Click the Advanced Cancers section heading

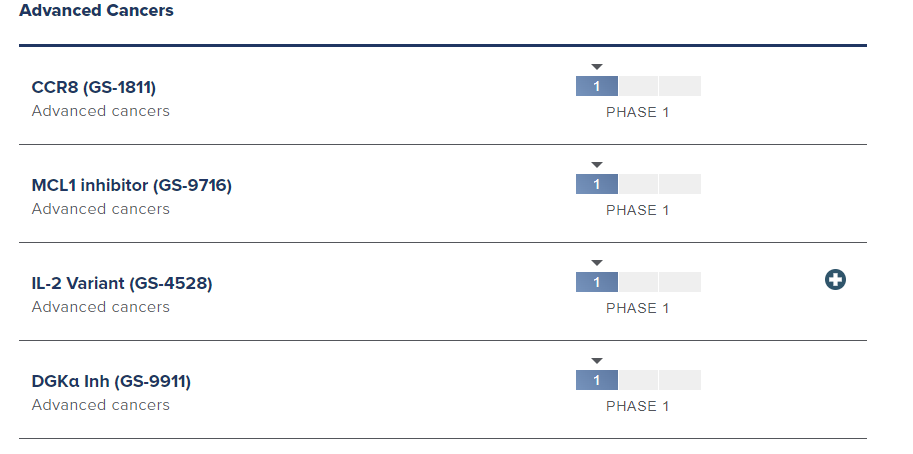pyautogui.click(x=96, y=11)
